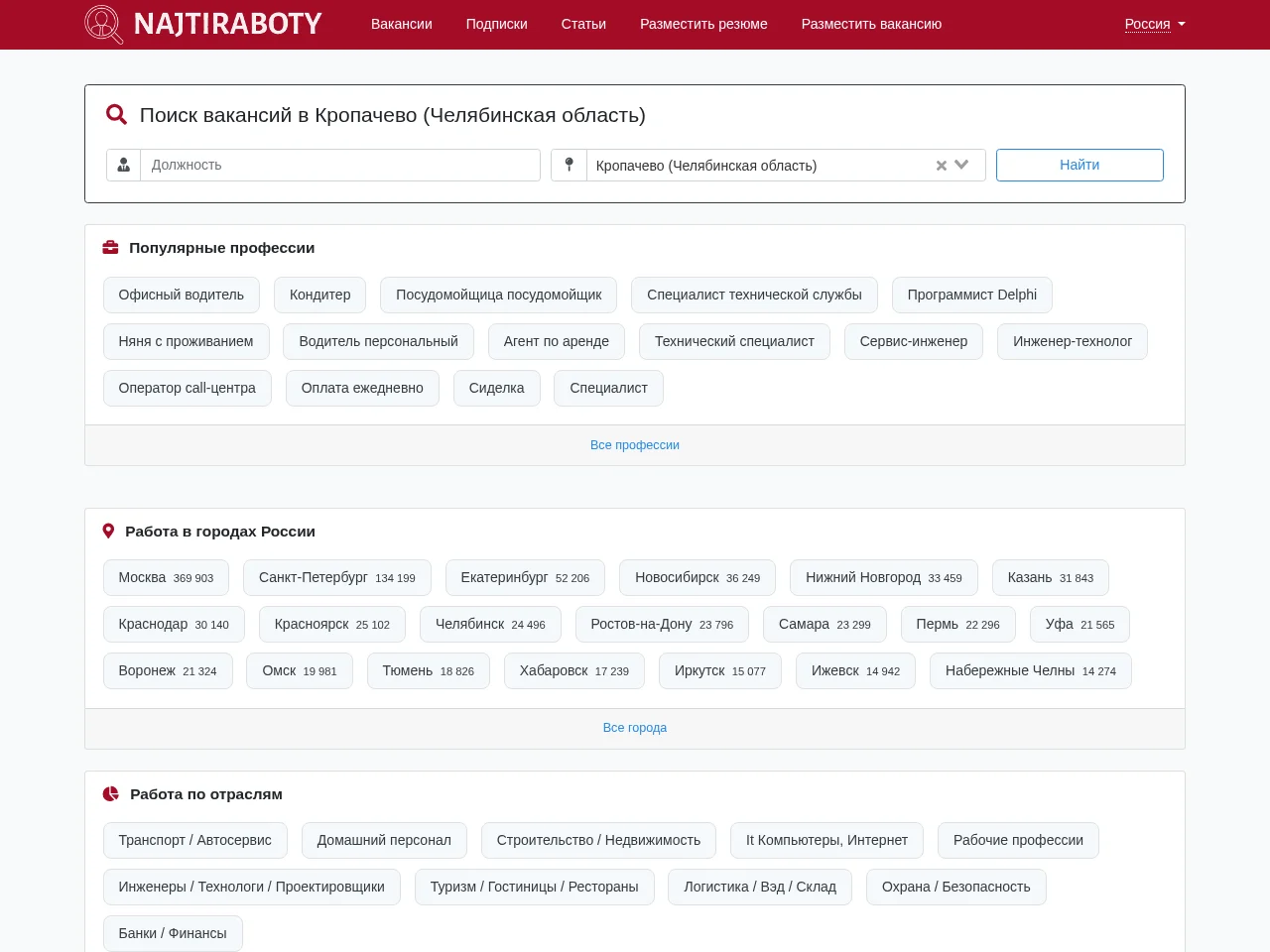The width and height of the screenshot is (1270, 952).
Task: Open the Все профессии link
Action: pyautogui.click(x=635, y=445)
